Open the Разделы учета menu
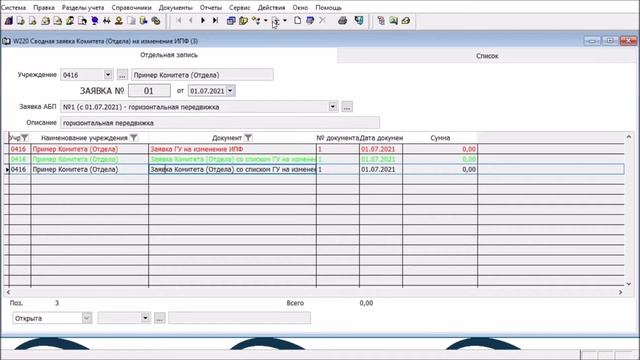 coord(83,7)
